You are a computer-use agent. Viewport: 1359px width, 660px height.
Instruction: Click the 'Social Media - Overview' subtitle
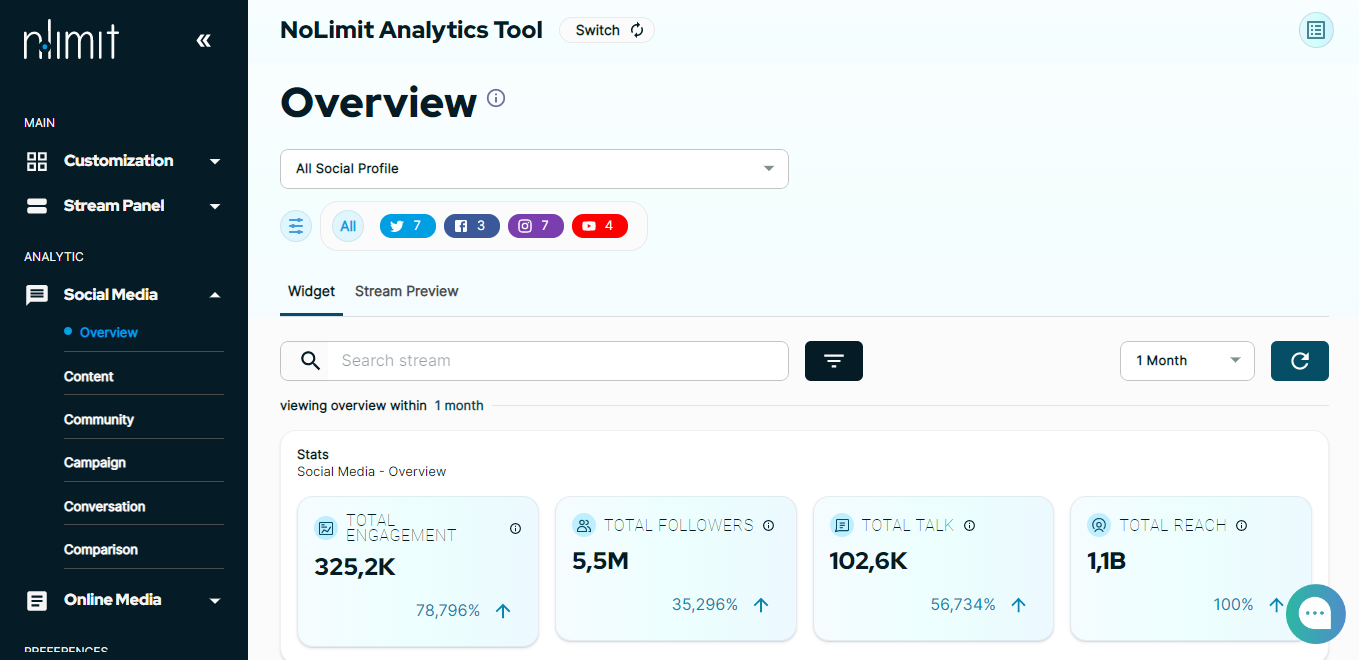[372, 472]
